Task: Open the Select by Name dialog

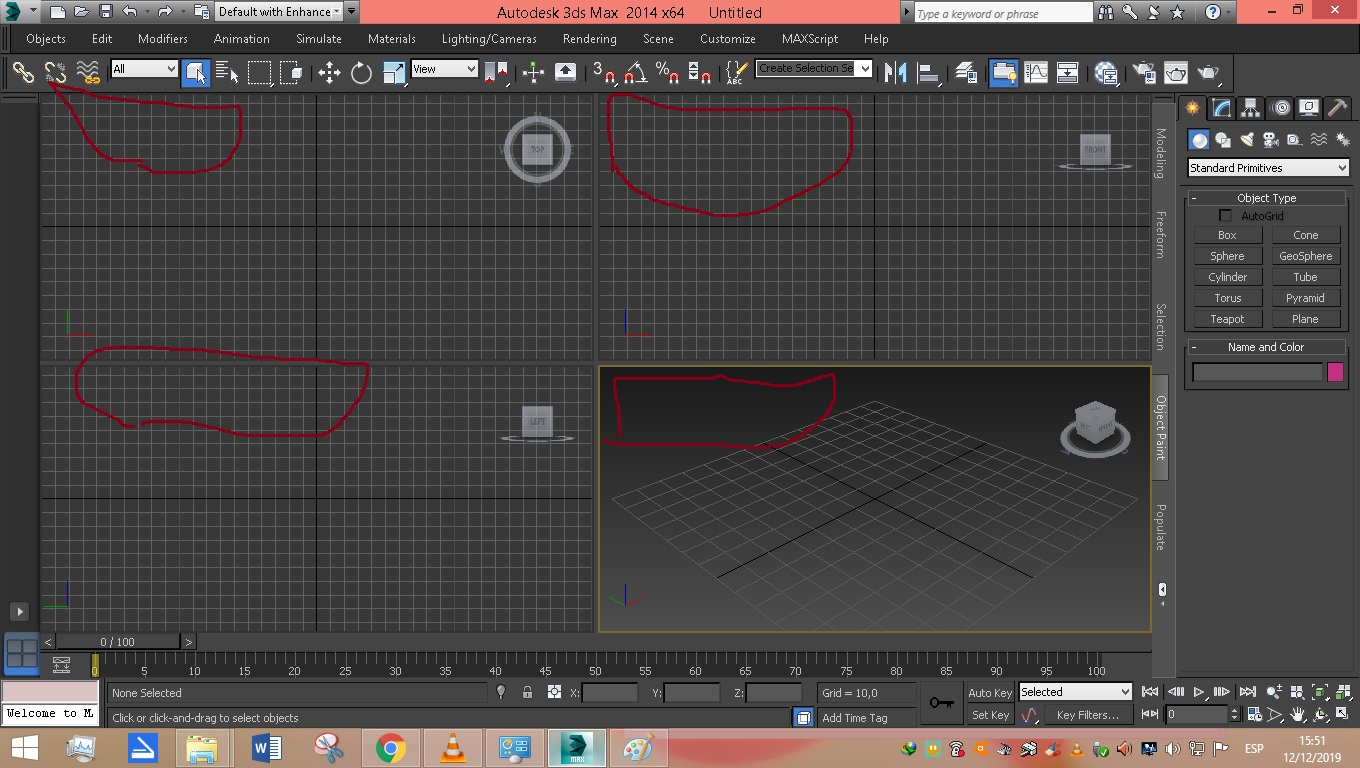Action: (227, 72)
